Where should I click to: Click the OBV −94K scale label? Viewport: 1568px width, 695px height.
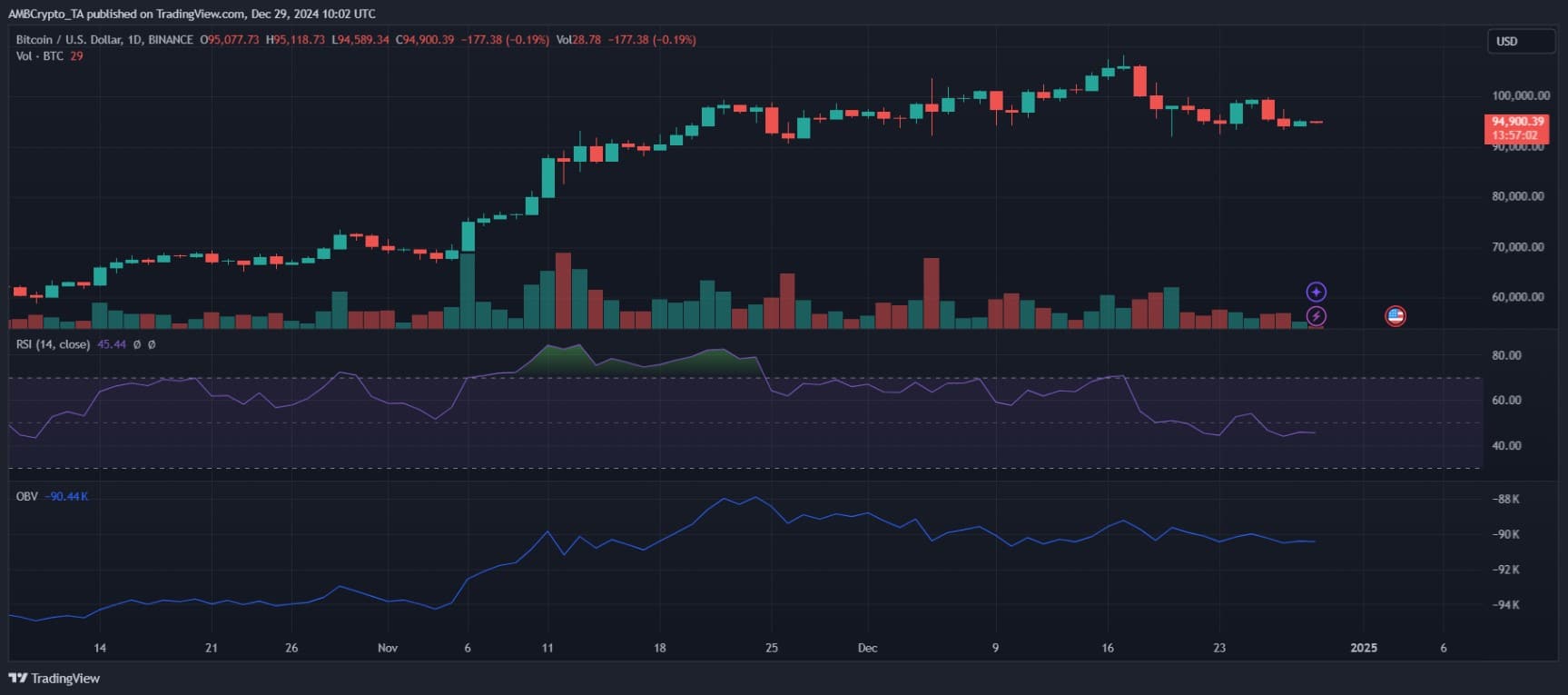(1506, 605)
